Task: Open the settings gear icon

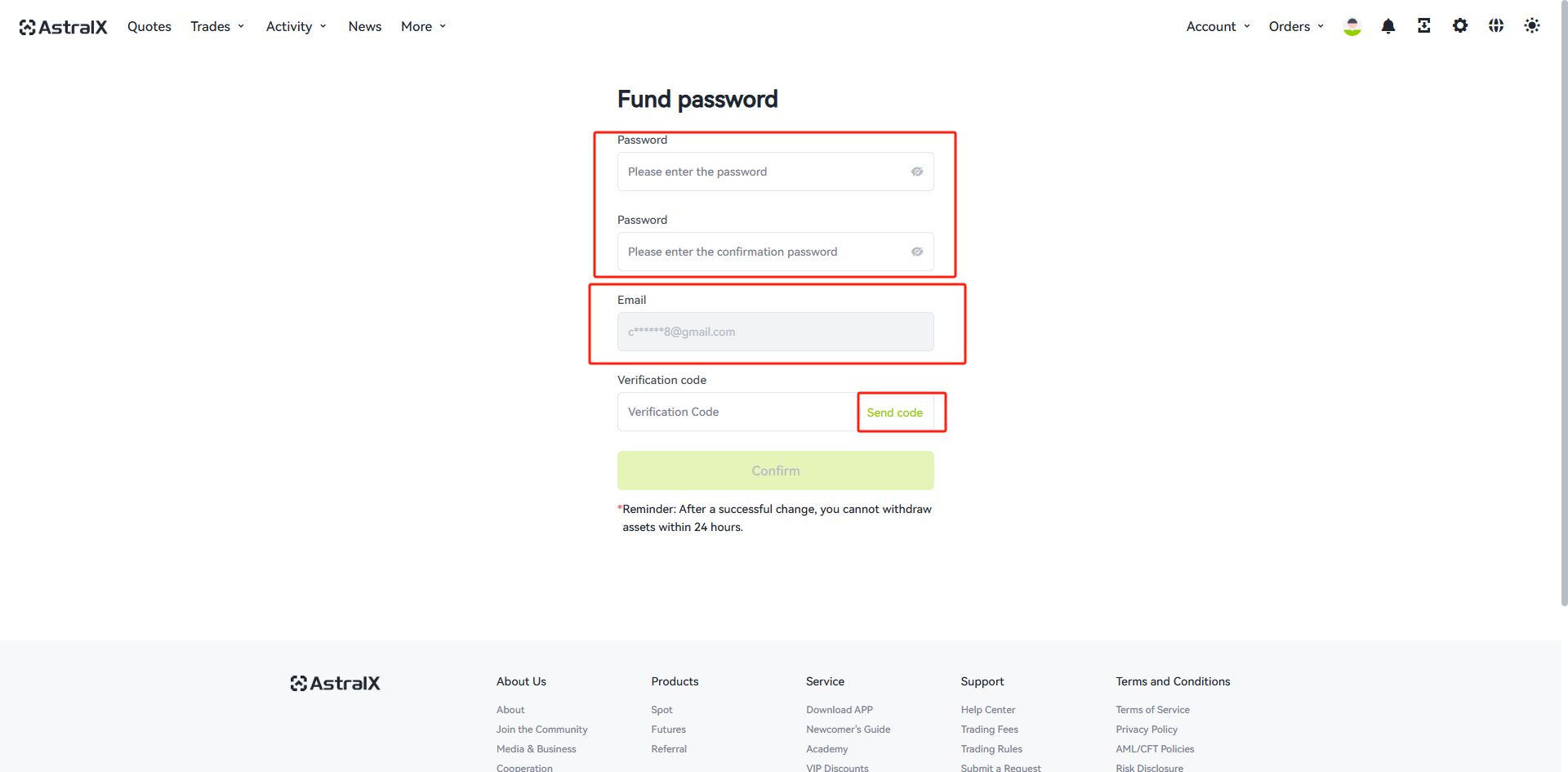Action: tap(1460, 26)
